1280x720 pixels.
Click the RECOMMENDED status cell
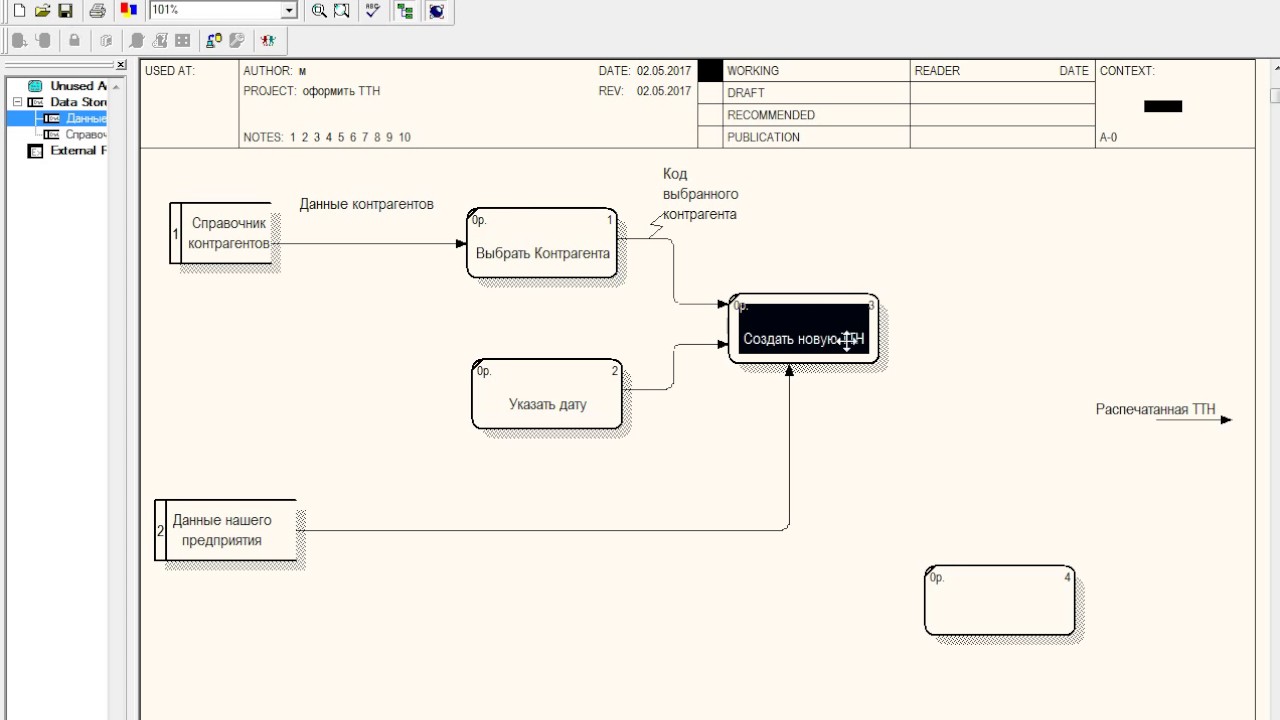click(816, 115)
